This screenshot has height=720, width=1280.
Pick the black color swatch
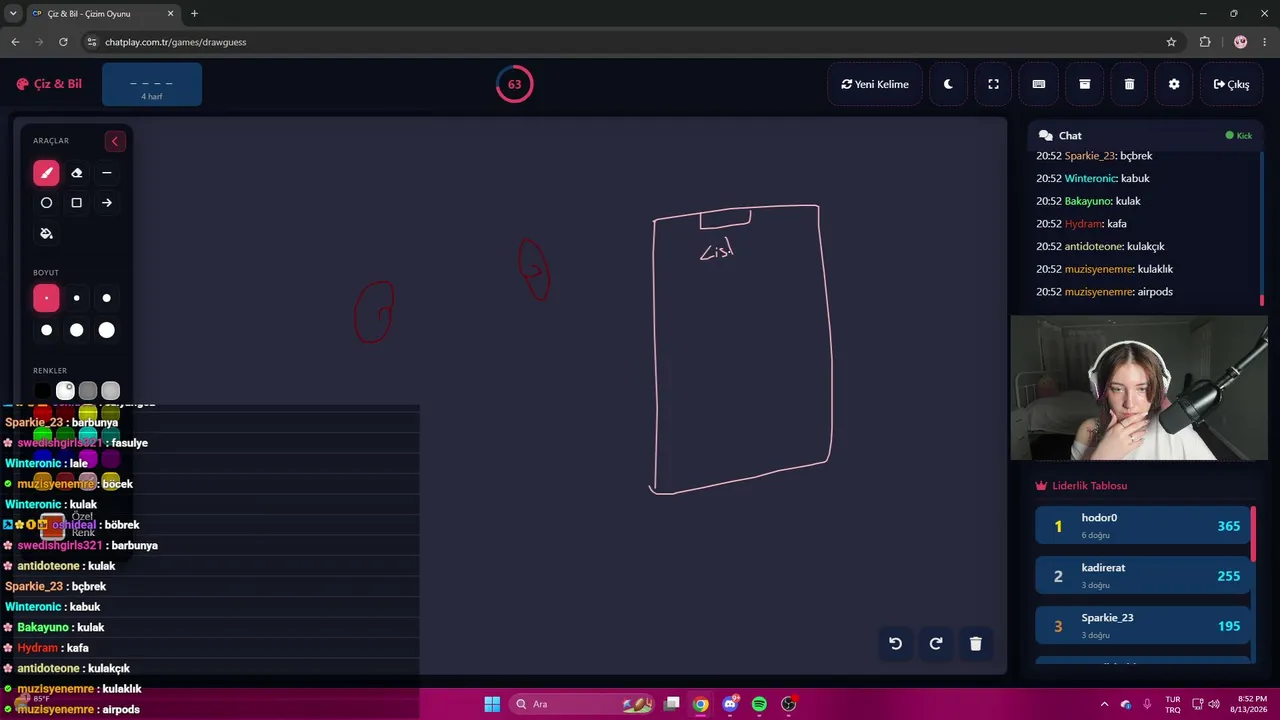(x=42, y=391)
